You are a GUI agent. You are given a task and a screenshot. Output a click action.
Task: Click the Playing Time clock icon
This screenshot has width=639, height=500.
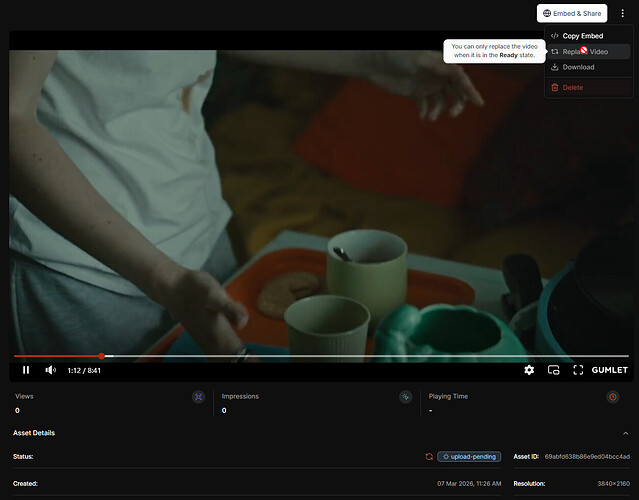pyautogui.click(x=612, y=397)
